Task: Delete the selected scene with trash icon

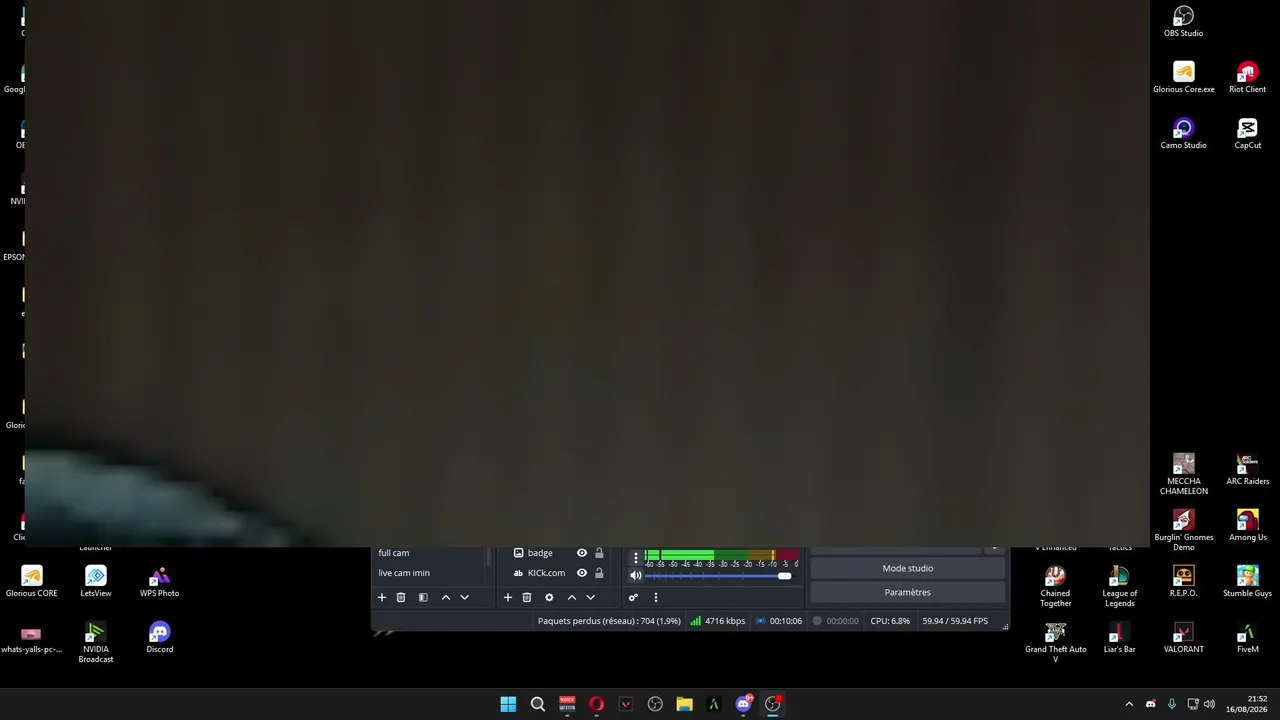Action: coord(401,597)
